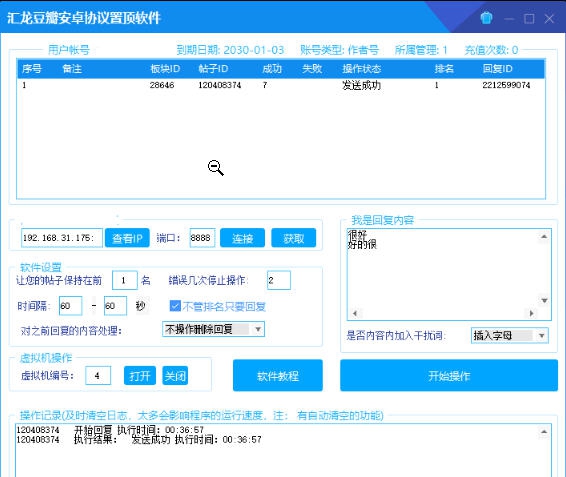Click the 错误几次停止操作 field

(x=279, y=280)
